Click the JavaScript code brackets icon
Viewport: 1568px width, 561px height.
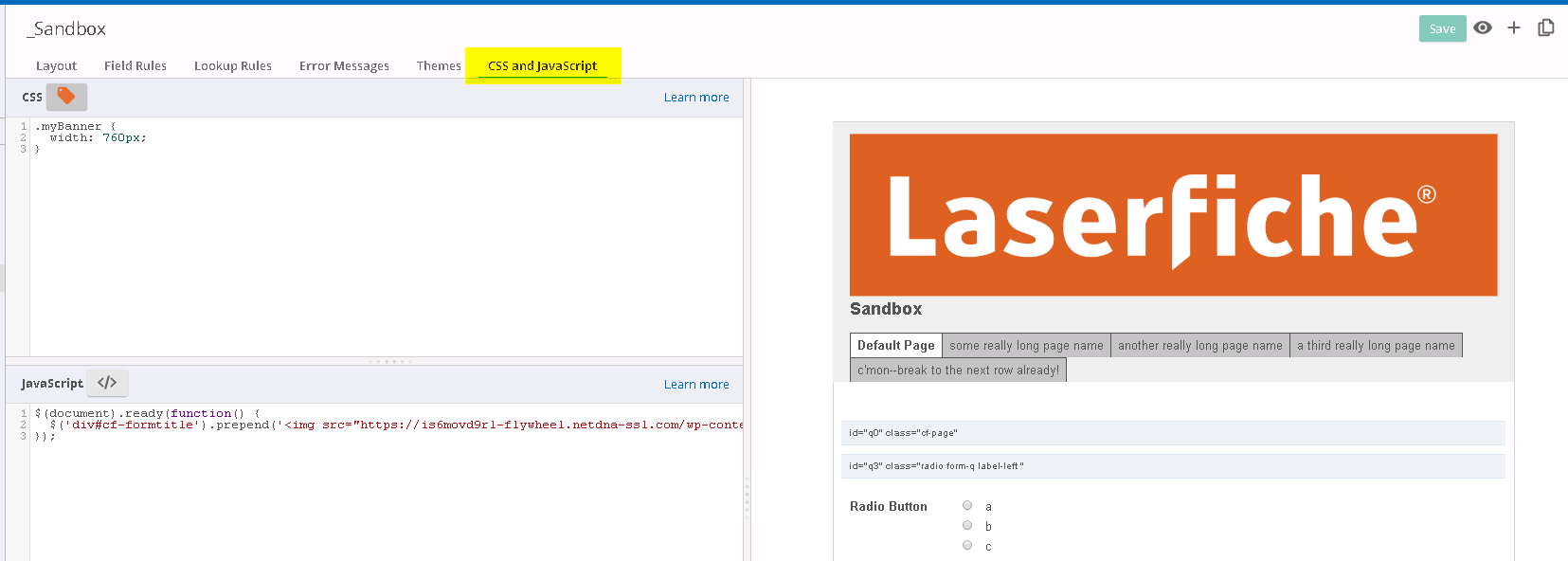pyautogui.click(x=107, y=383)
